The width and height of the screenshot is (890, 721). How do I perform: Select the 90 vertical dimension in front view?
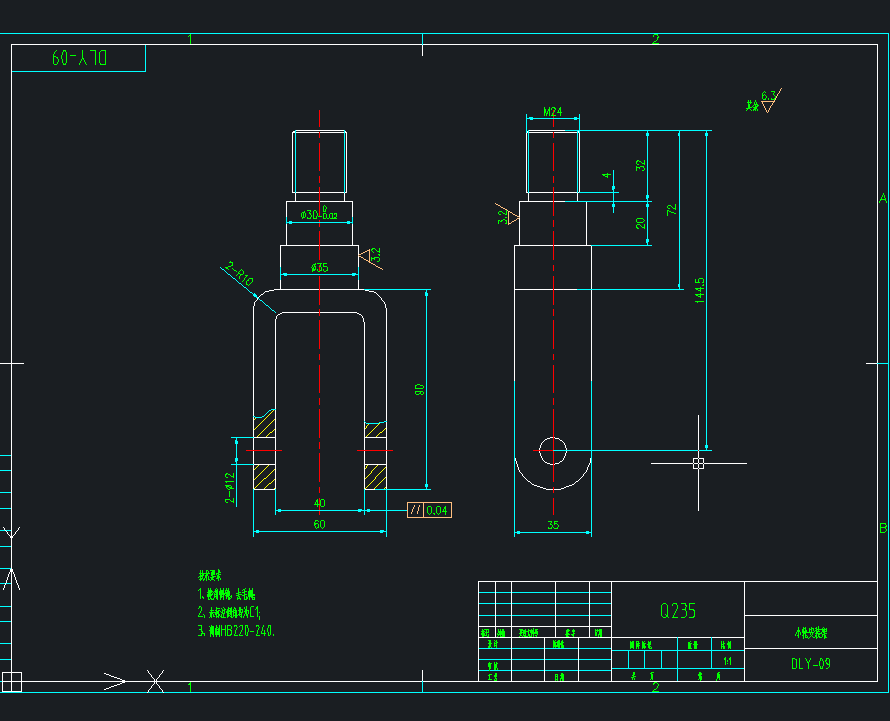419,389
